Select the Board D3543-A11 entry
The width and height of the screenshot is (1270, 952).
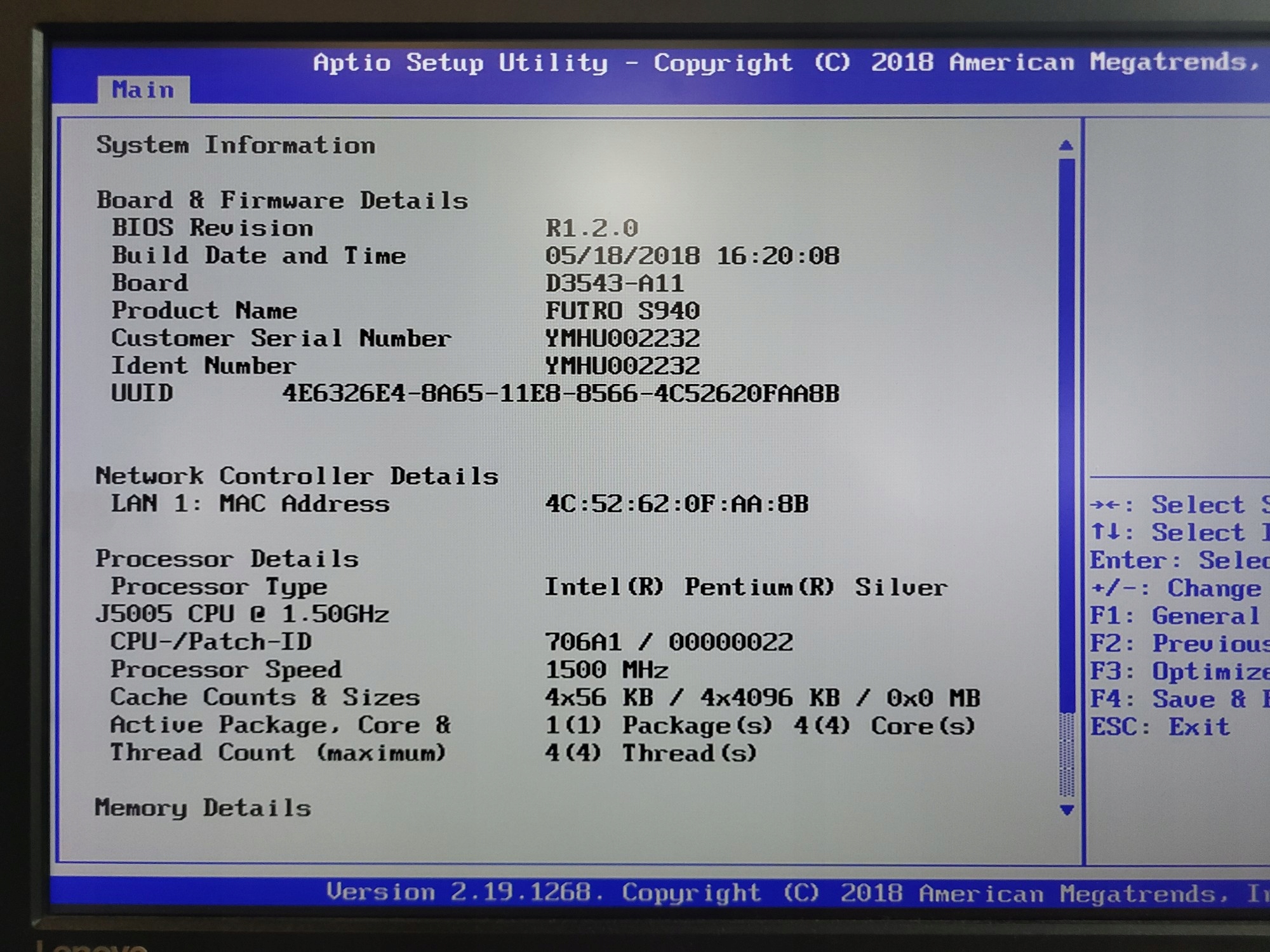pyautogui.click(x=614, y=283)
